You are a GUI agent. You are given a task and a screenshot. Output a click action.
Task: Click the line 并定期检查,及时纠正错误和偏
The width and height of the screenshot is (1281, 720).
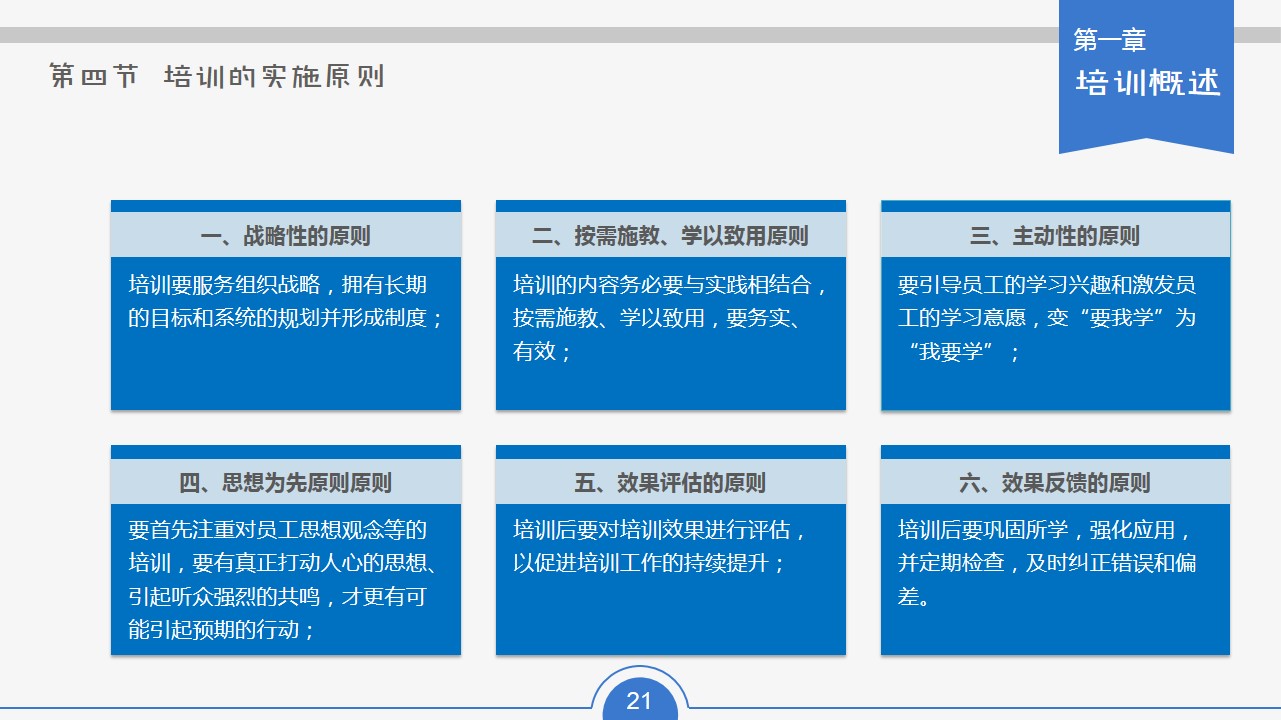coord(1047,564)
